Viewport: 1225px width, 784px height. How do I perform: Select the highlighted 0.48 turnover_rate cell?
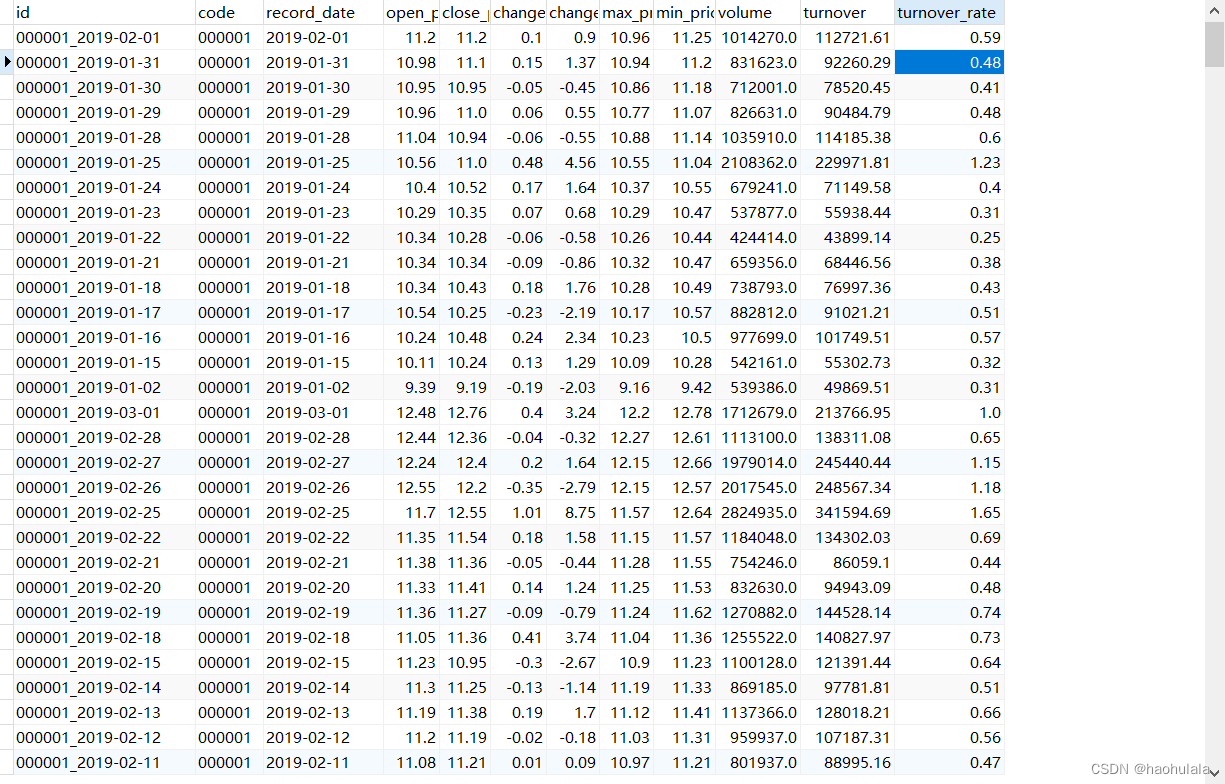pos(948,62)
